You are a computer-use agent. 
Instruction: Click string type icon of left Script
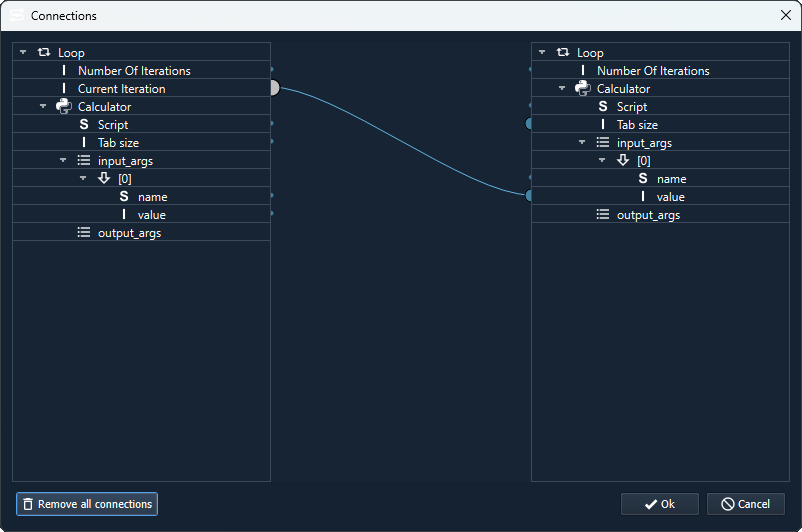[x=84, y=124]
